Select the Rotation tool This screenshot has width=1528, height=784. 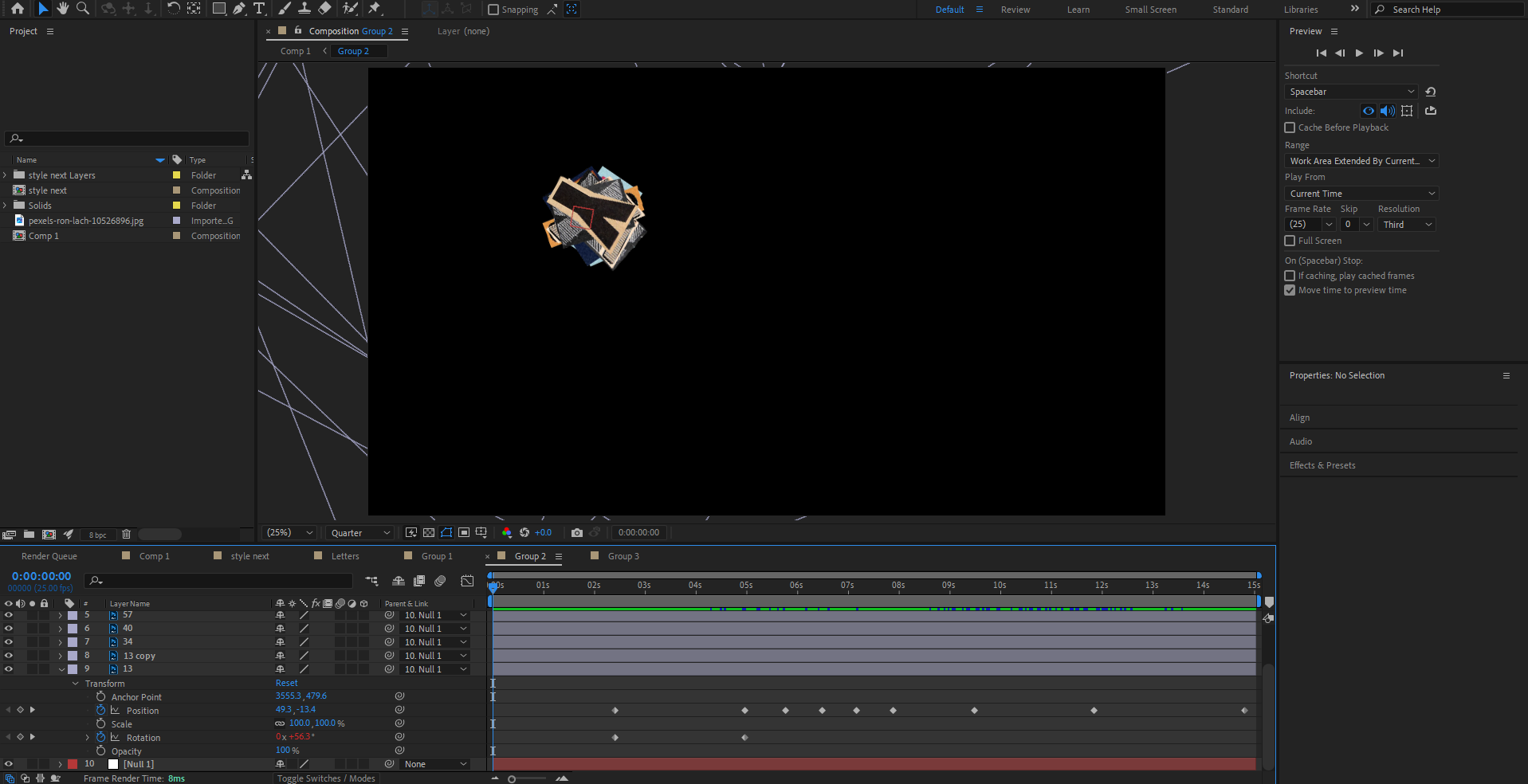pos(173,9)
